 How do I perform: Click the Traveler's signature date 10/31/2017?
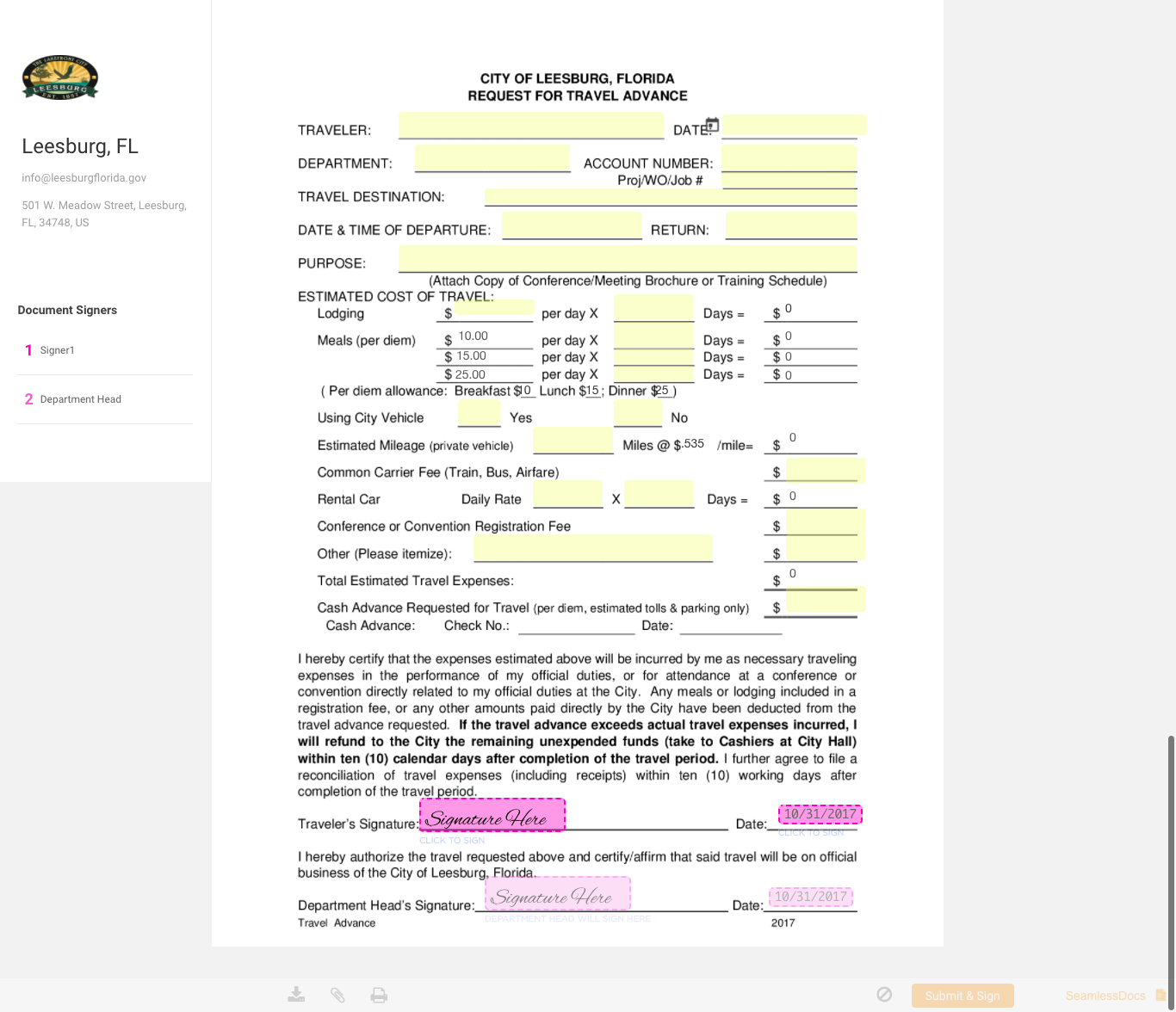point(820,814)
